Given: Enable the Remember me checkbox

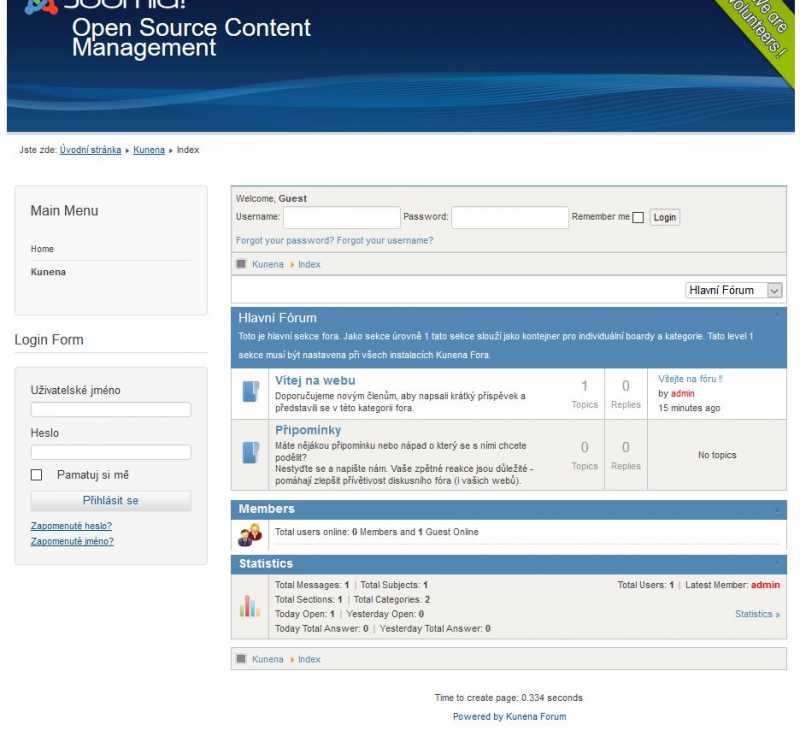Looking at the screenshot, I should [638, 218].
